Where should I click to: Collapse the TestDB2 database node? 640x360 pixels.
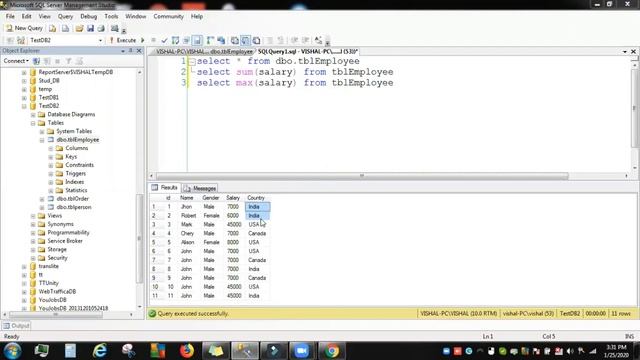point(24,106)
